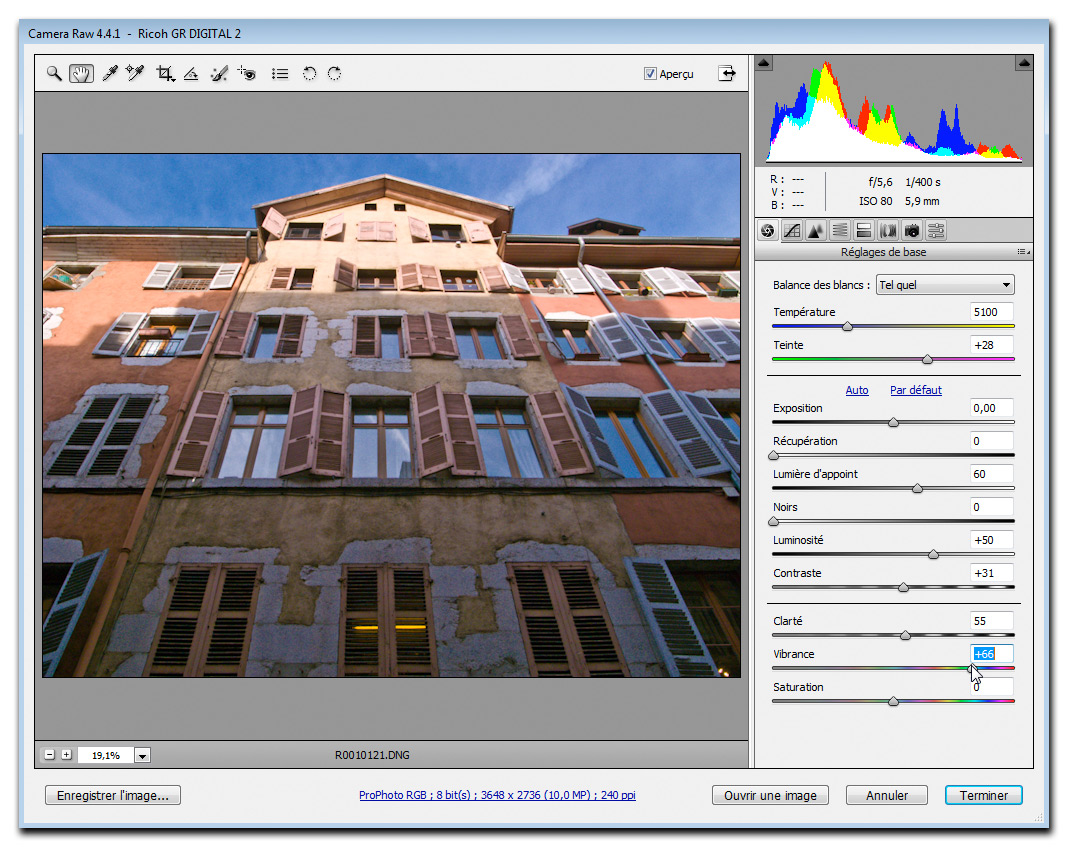
Task: Open the Detail sharpening tab
Action: pyautogui.click(x=815, y=231)
